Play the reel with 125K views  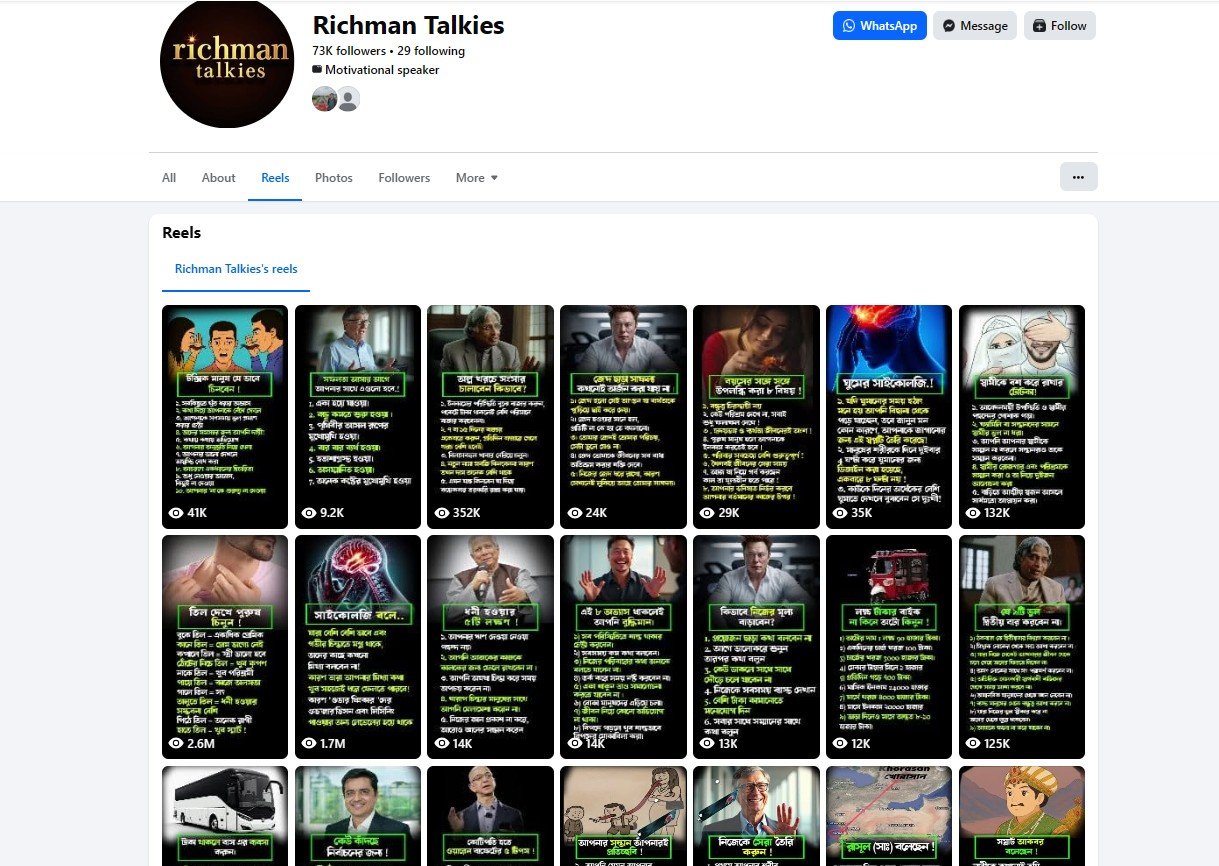coord(1022,647)
